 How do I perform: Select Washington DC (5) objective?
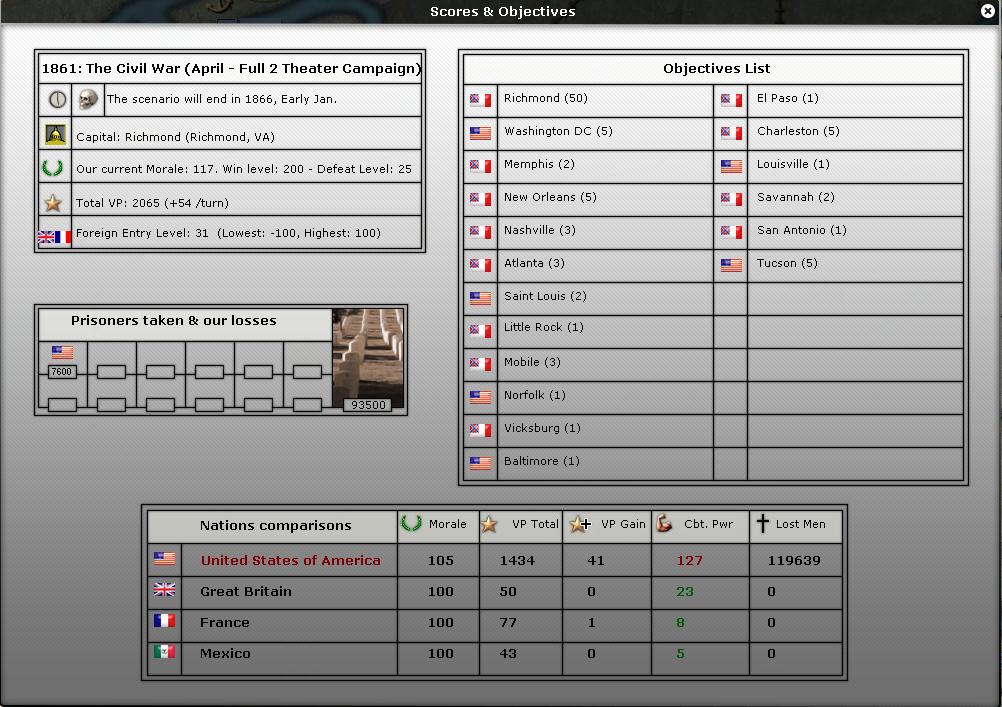click(x=557, y=131)
